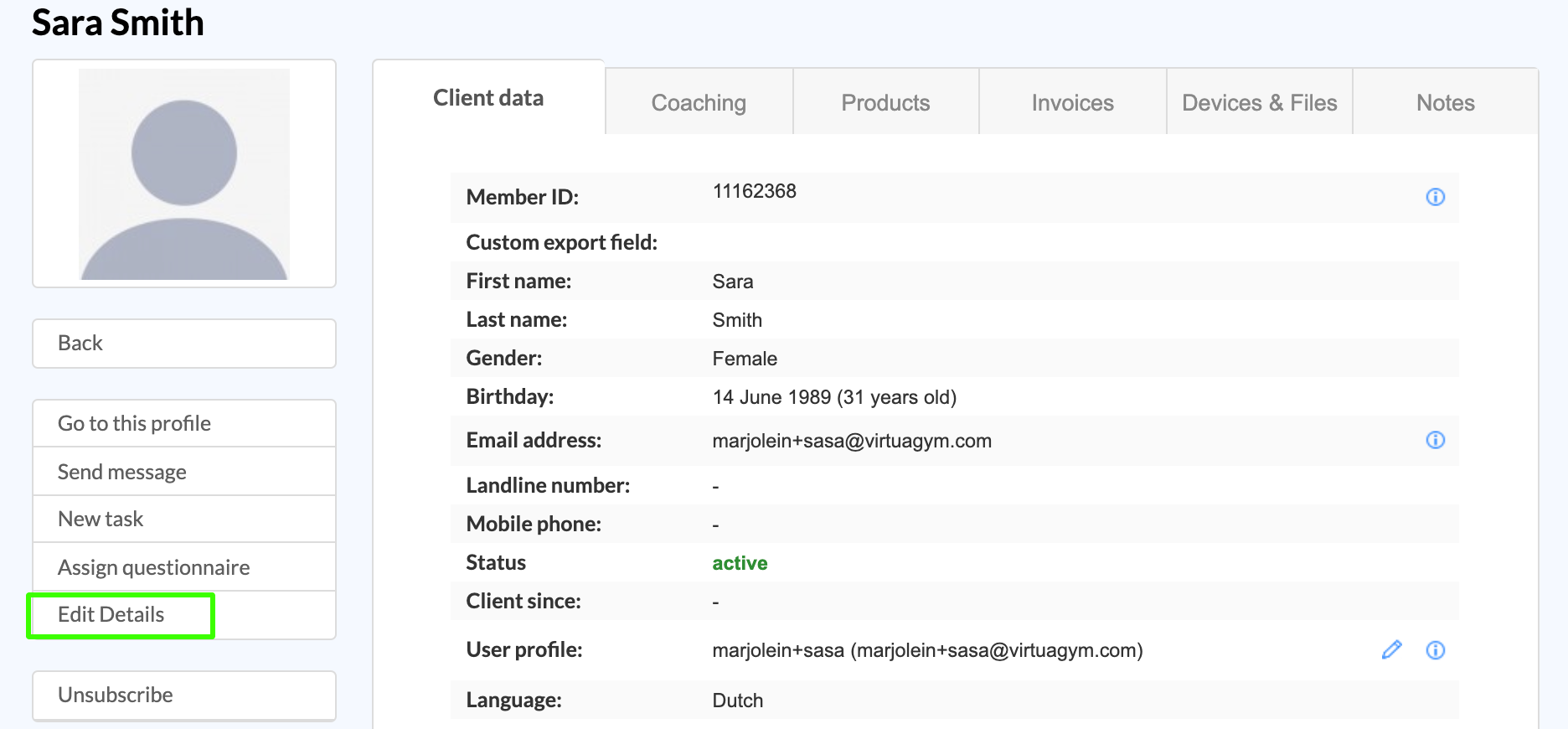Switch to the Coaching tab
Screen dimensions: 1568x729
click(699, 103)
